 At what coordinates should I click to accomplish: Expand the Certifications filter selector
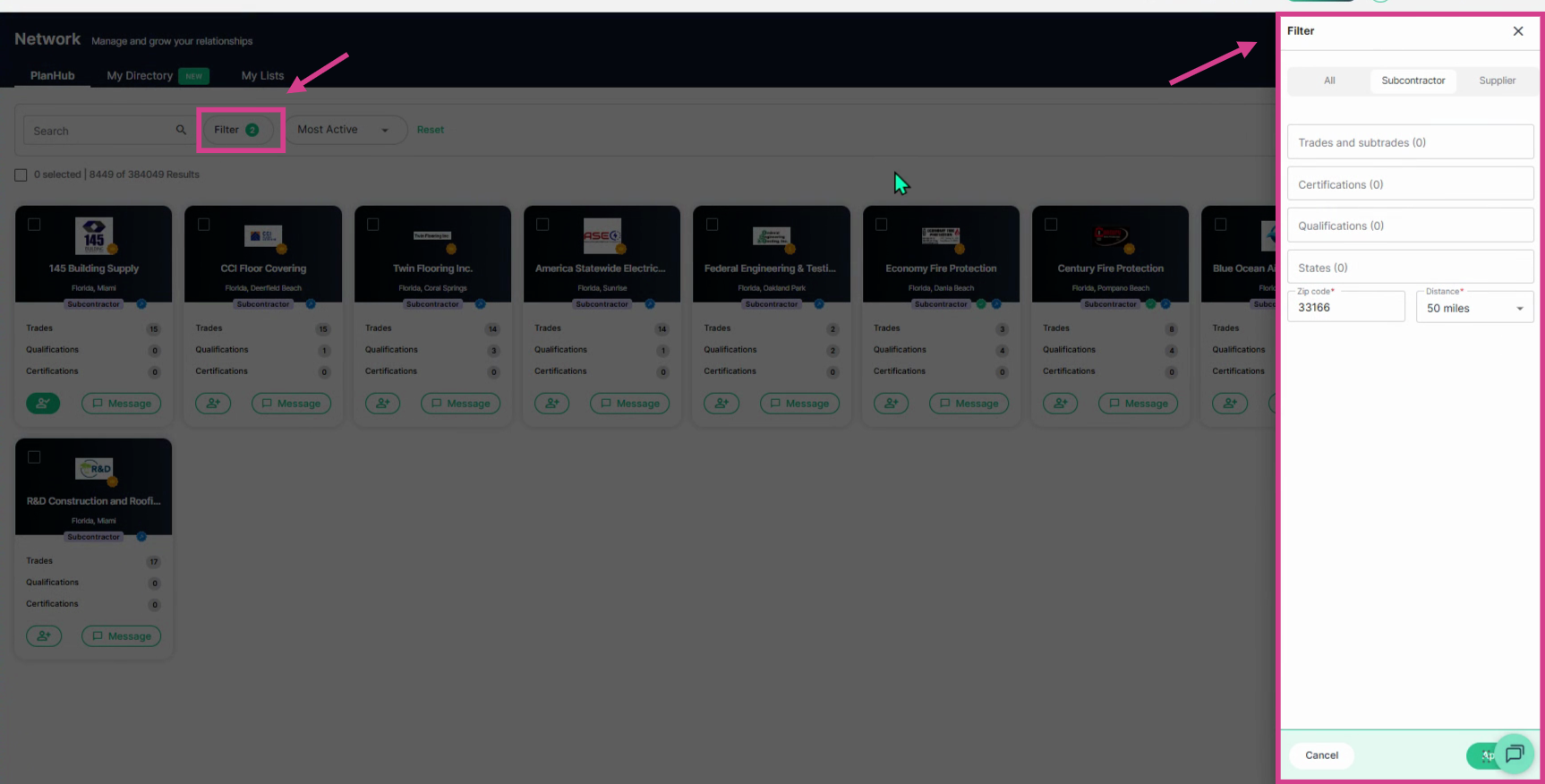pyautogui.click(x=1410, y=184)
